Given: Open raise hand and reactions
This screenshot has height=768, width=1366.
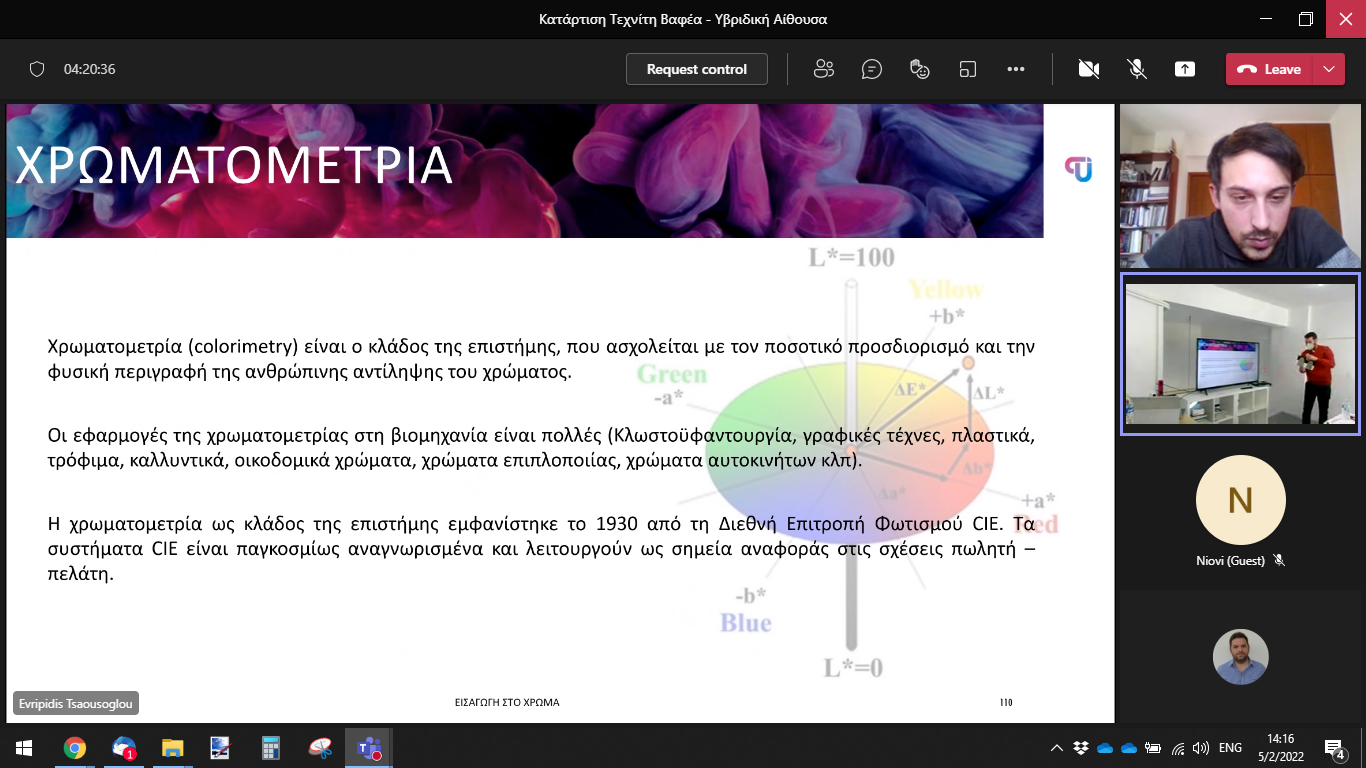Looking at the screenshot, I should point(920,69).
